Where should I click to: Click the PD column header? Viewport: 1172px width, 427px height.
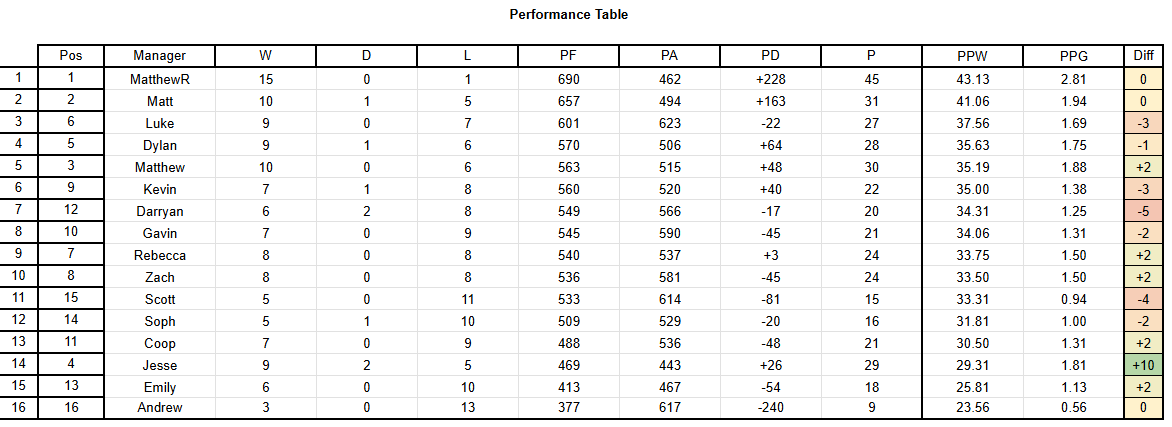(x=770, y=56)
